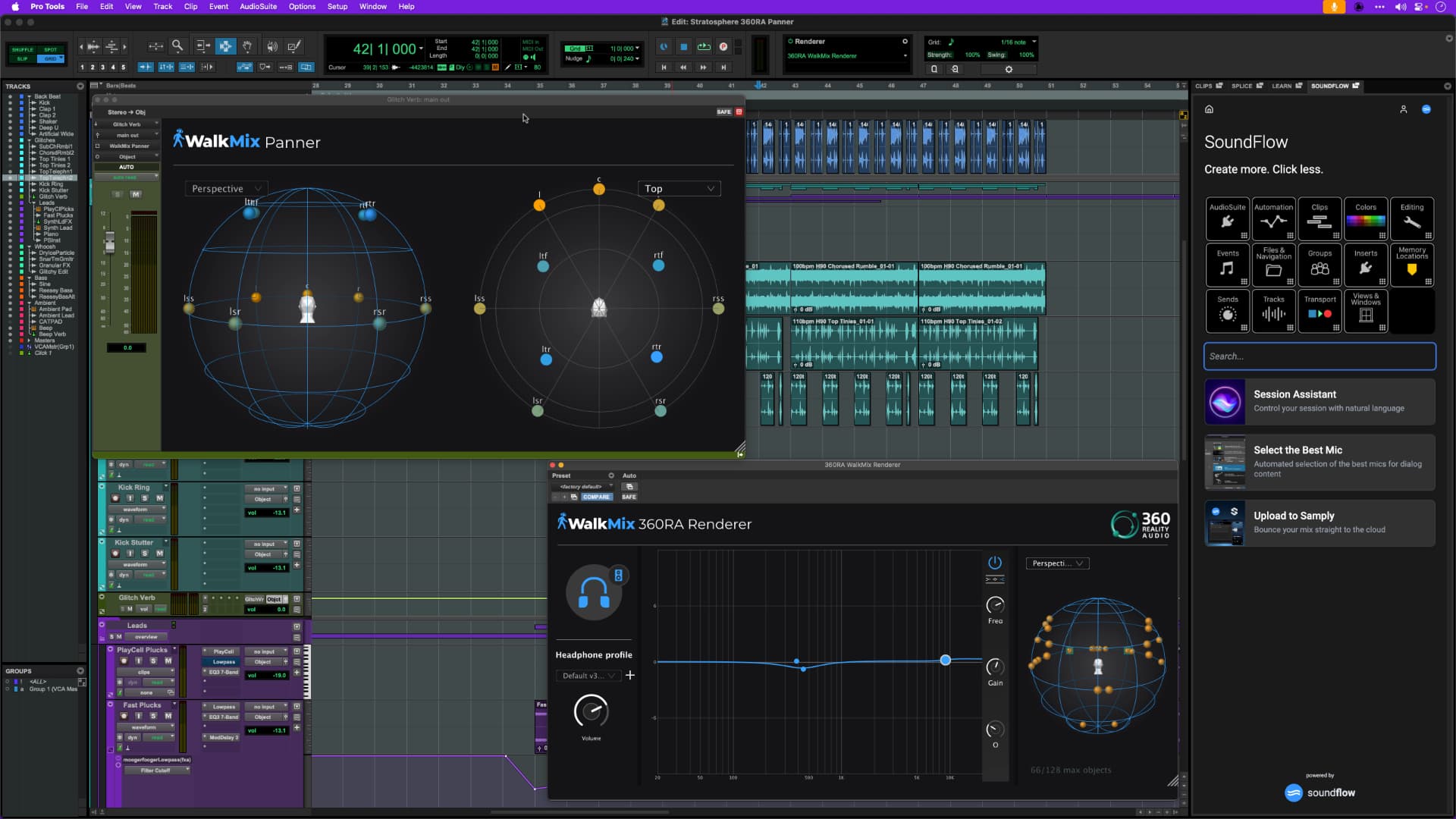Open the AudioSuite menu
This screenshot has width=1456, height=819.
258,6
